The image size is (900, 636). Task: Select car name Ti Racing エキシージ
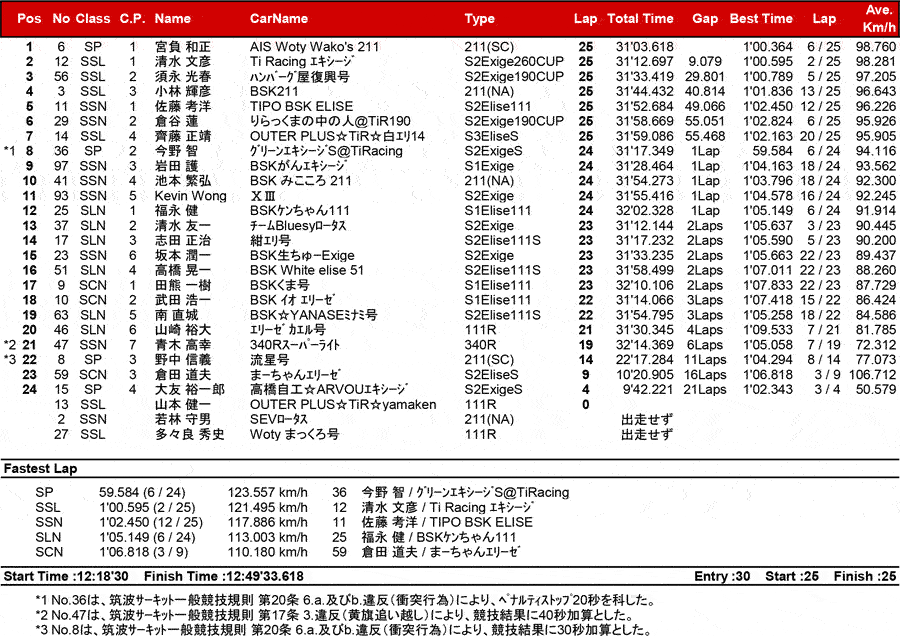pyautogui.click(x=302, y=61)
